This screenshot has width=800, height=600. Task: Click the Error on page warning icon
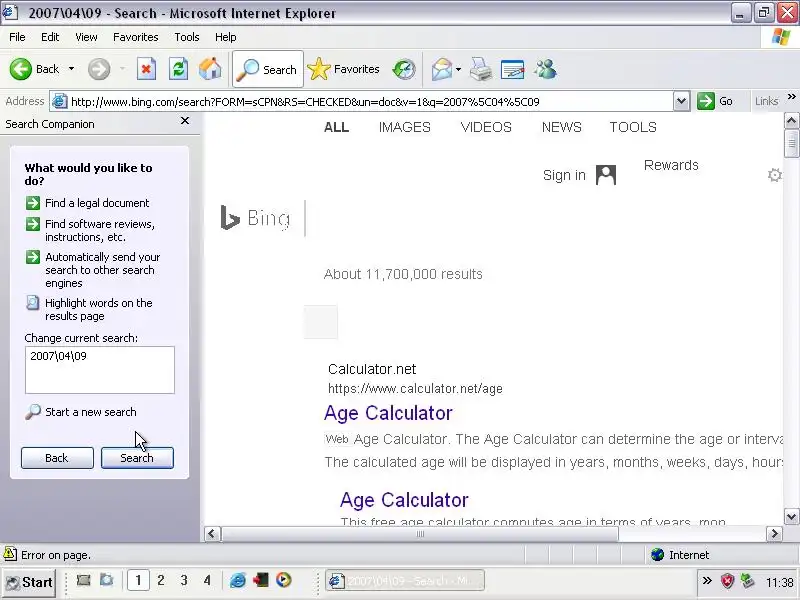(x=10, y=554)
